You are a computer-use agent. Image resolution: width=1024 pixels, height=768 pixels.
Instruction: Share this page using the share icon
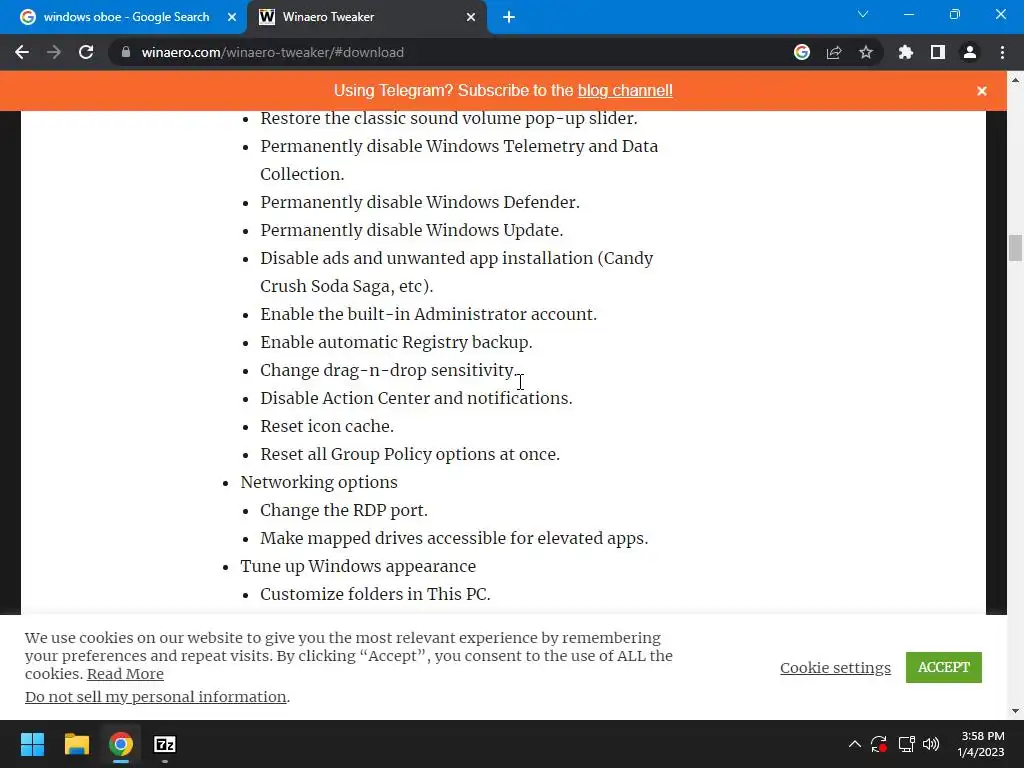coord(834,52)
